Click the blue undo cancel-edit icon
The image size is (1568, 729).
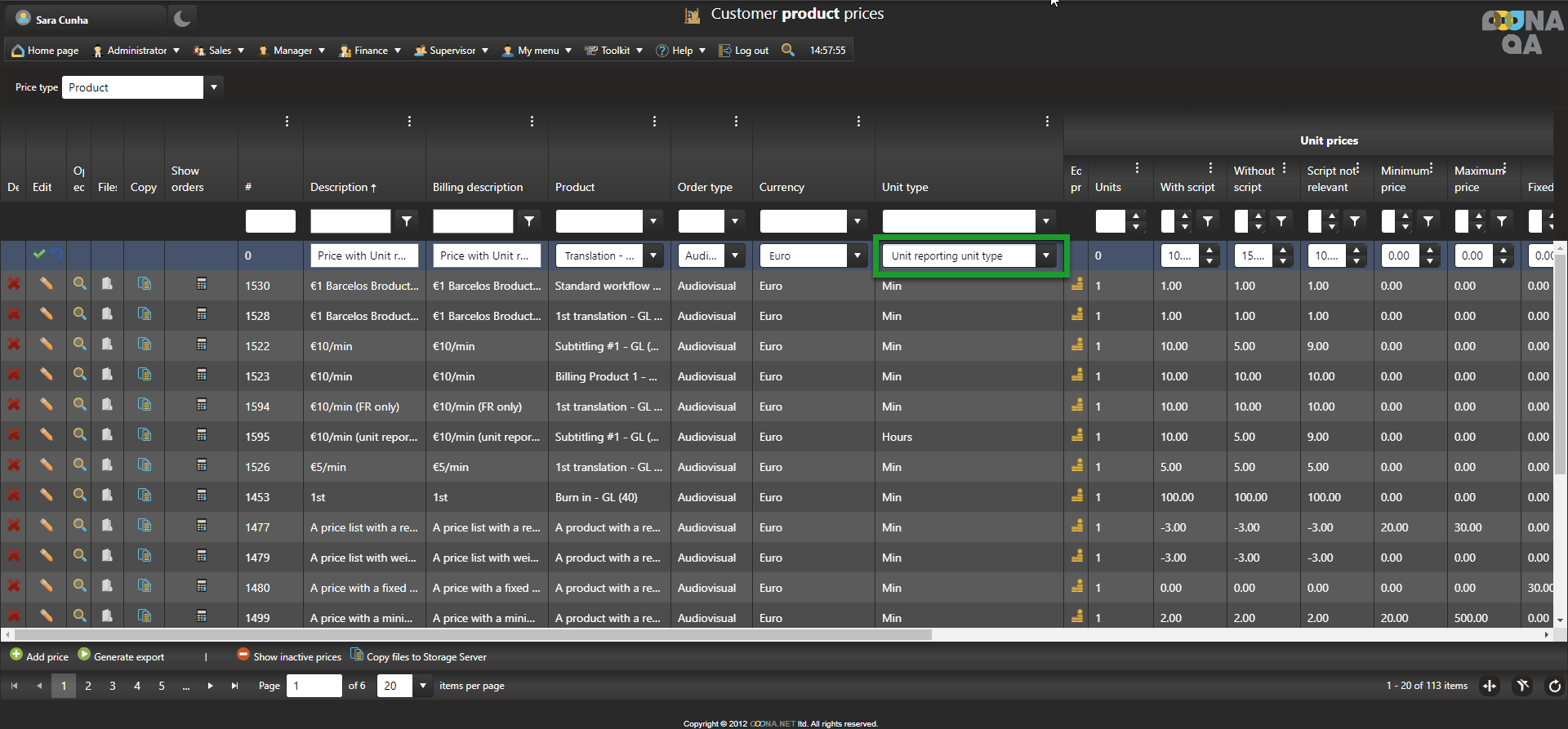(x=56, y=255)
